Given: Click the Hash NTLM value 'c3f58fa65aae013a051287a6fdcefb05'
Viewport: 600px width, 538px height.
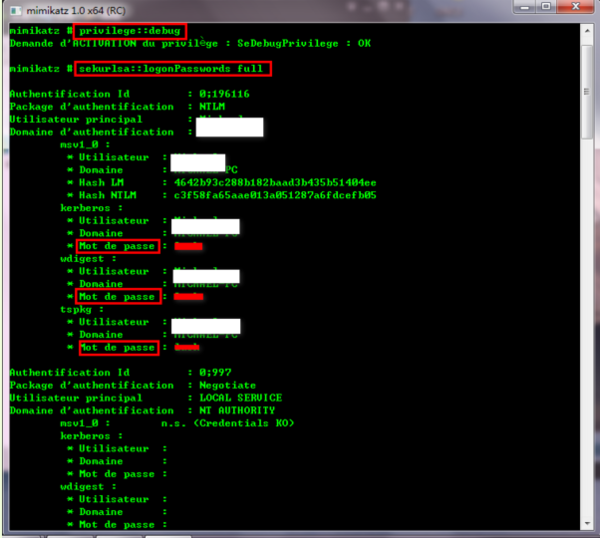Looking at the screenshot, I should (x=275, y=195).
